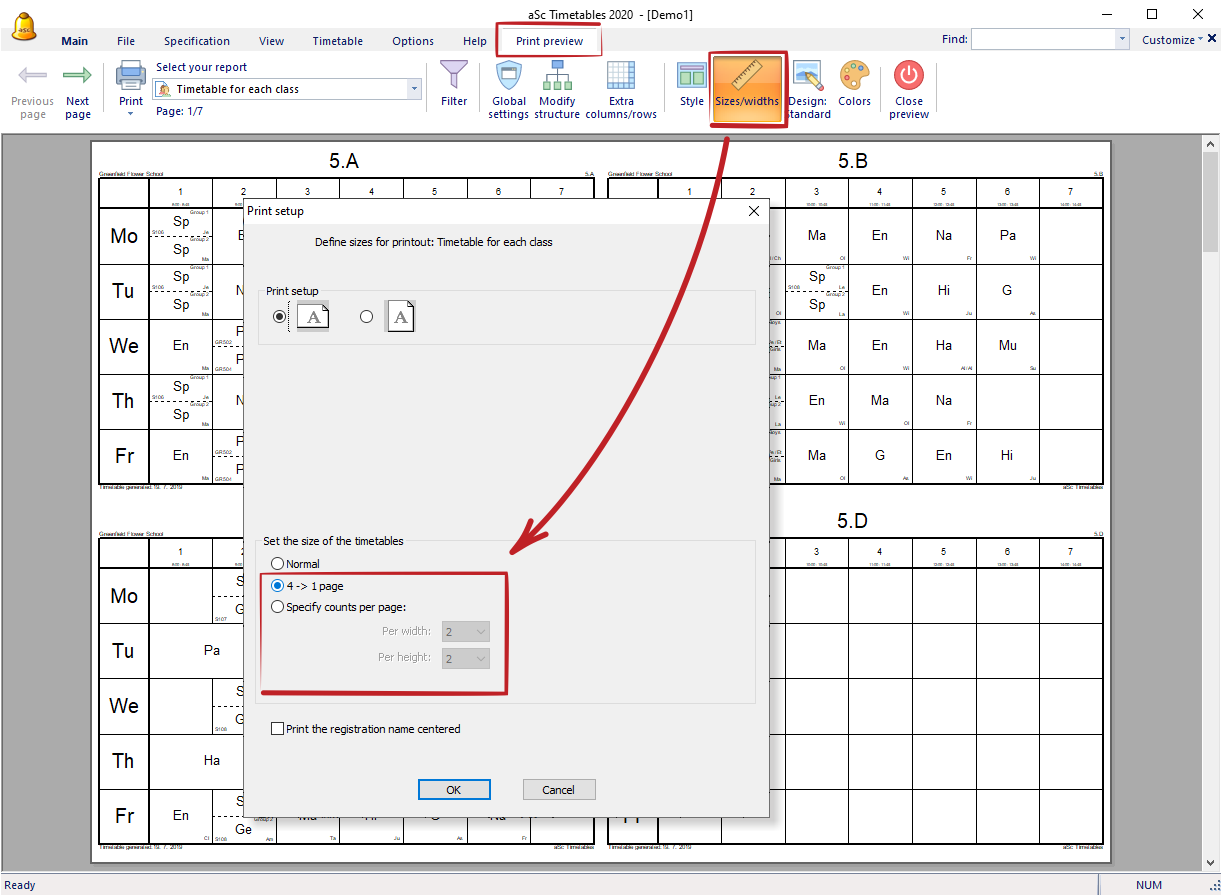Open Extra columns/rows grid icon
Viewport: 1222px width, 896px height.
(621, 77)
